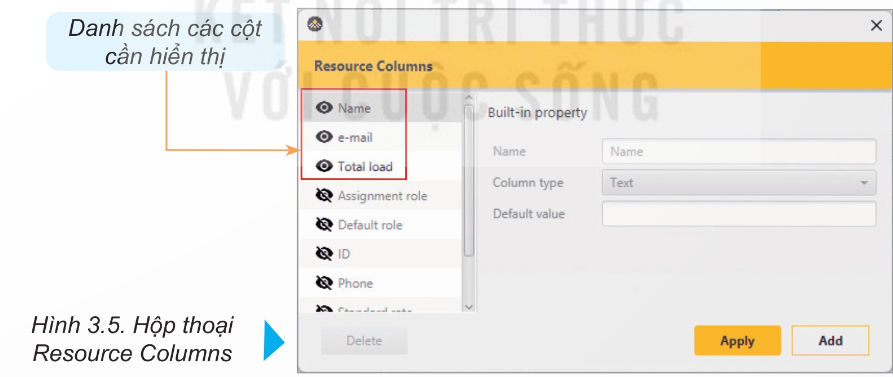
Task: Click the Add button
Action: point(830,341)
